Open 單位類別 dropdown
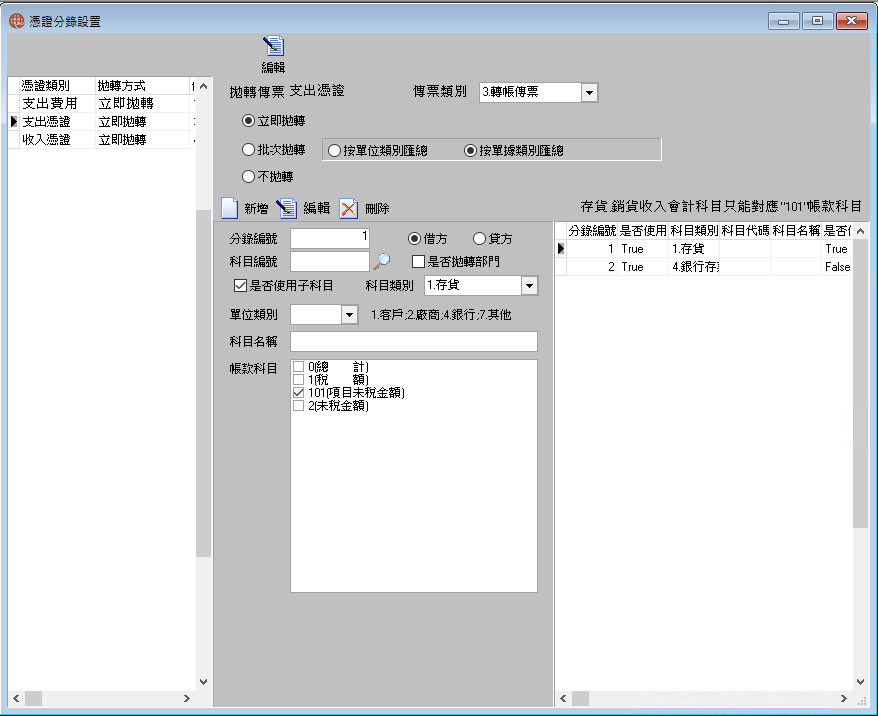This screenshot has height=716, width=878. tap(349, 315)
